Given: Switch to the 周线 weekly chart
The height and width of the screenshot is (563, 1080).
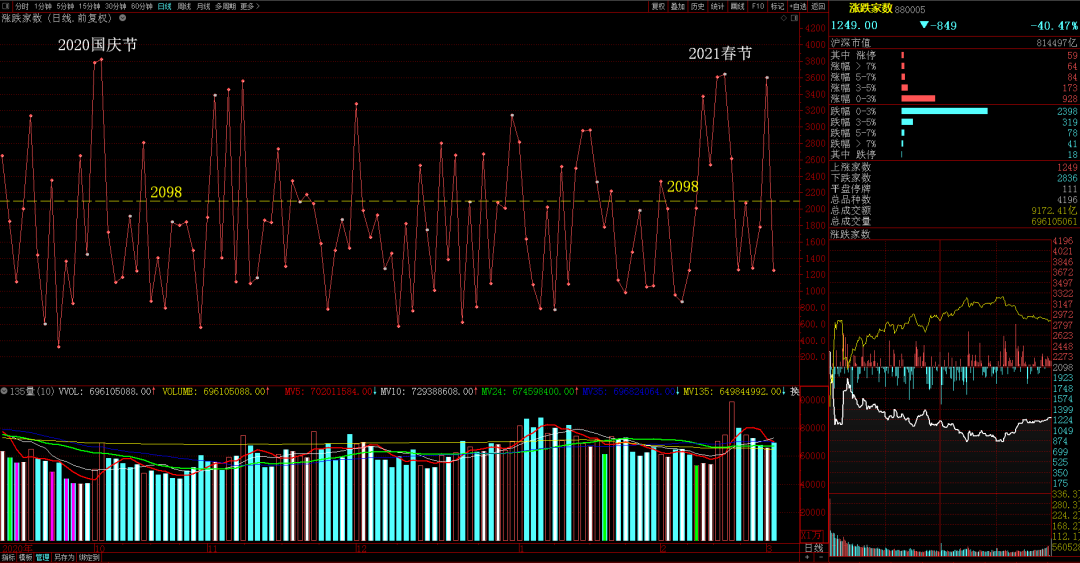Looking at the screenshot, I should (x=184, y=6).
